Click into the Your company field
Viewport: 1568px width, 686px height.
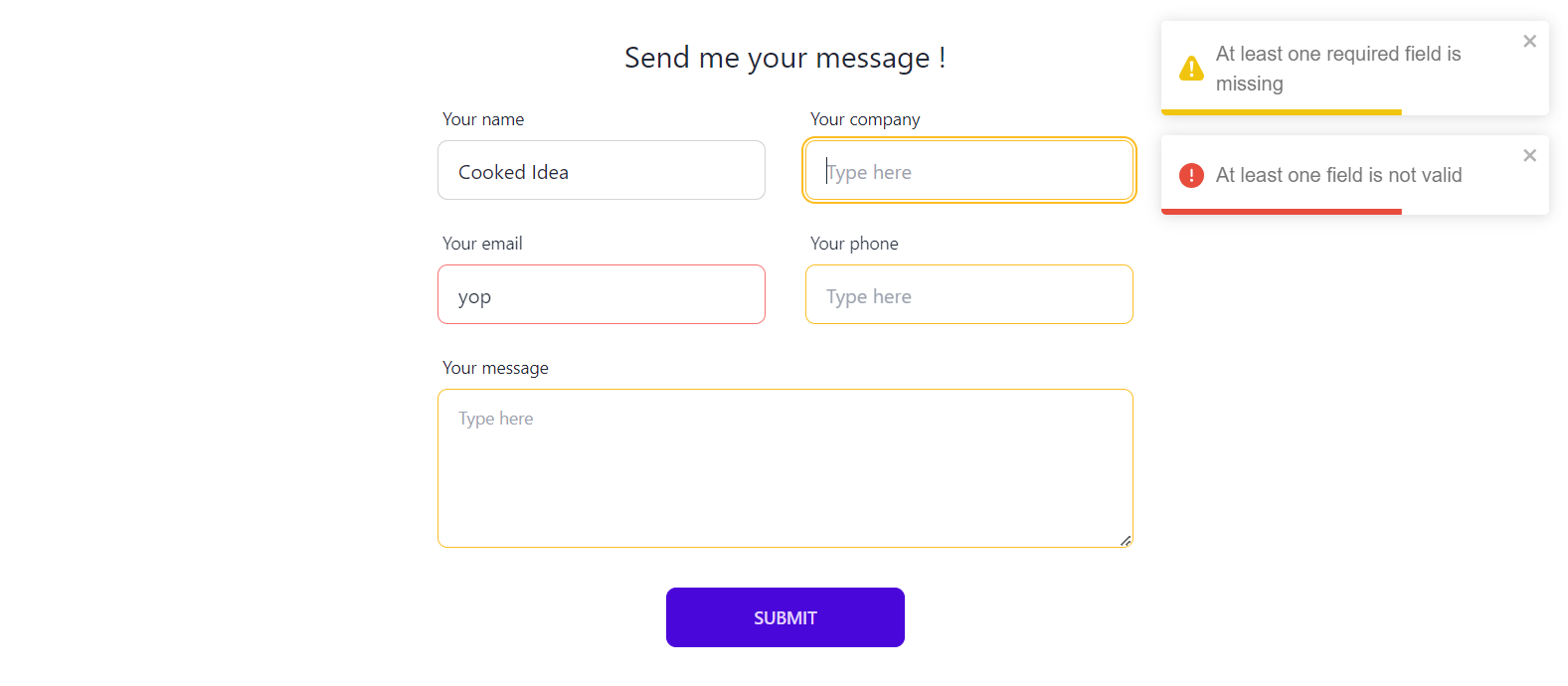(x=968, y=171)
